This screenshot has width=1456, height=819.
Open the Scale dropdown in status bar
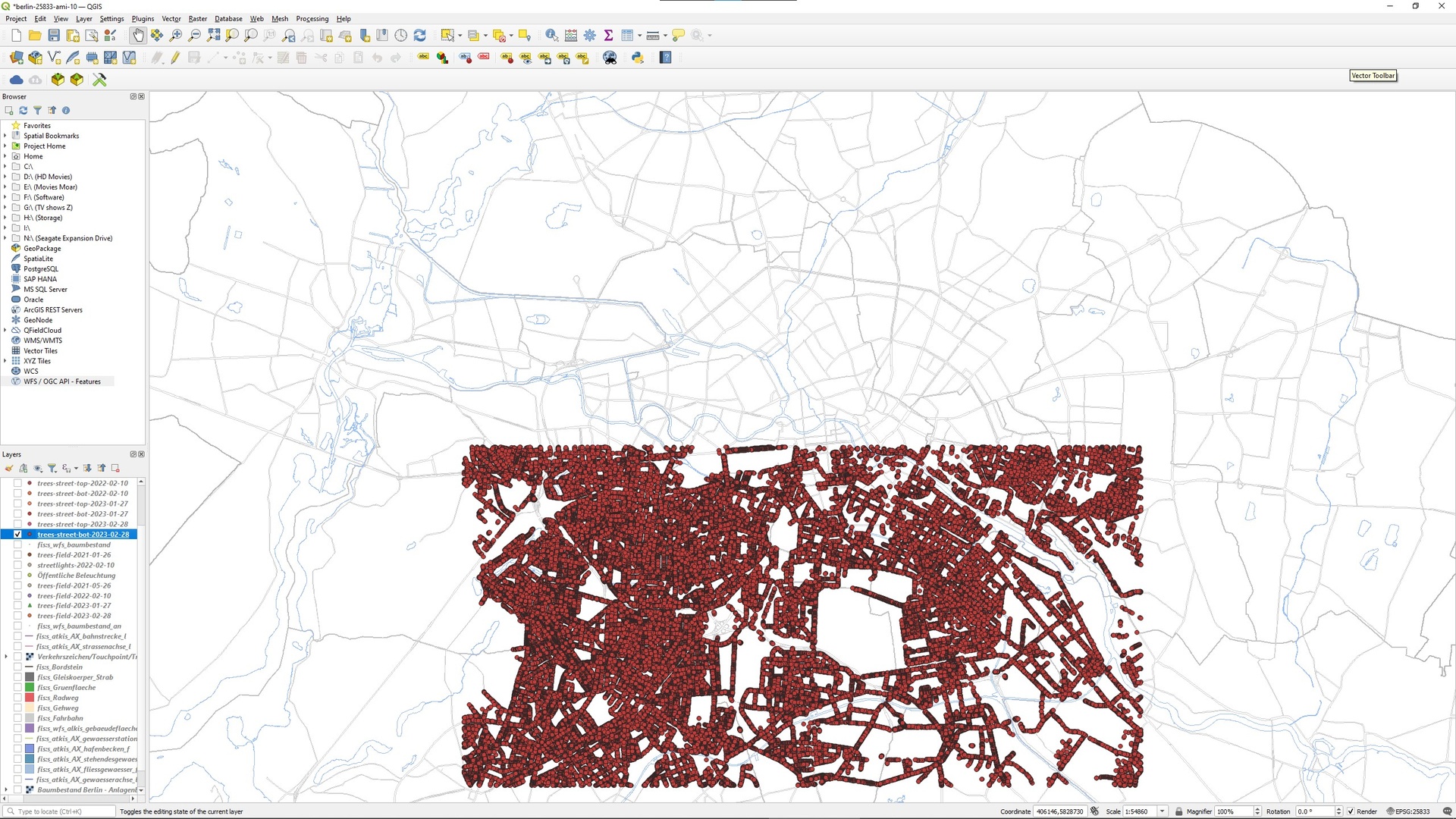pos(1162,811)
